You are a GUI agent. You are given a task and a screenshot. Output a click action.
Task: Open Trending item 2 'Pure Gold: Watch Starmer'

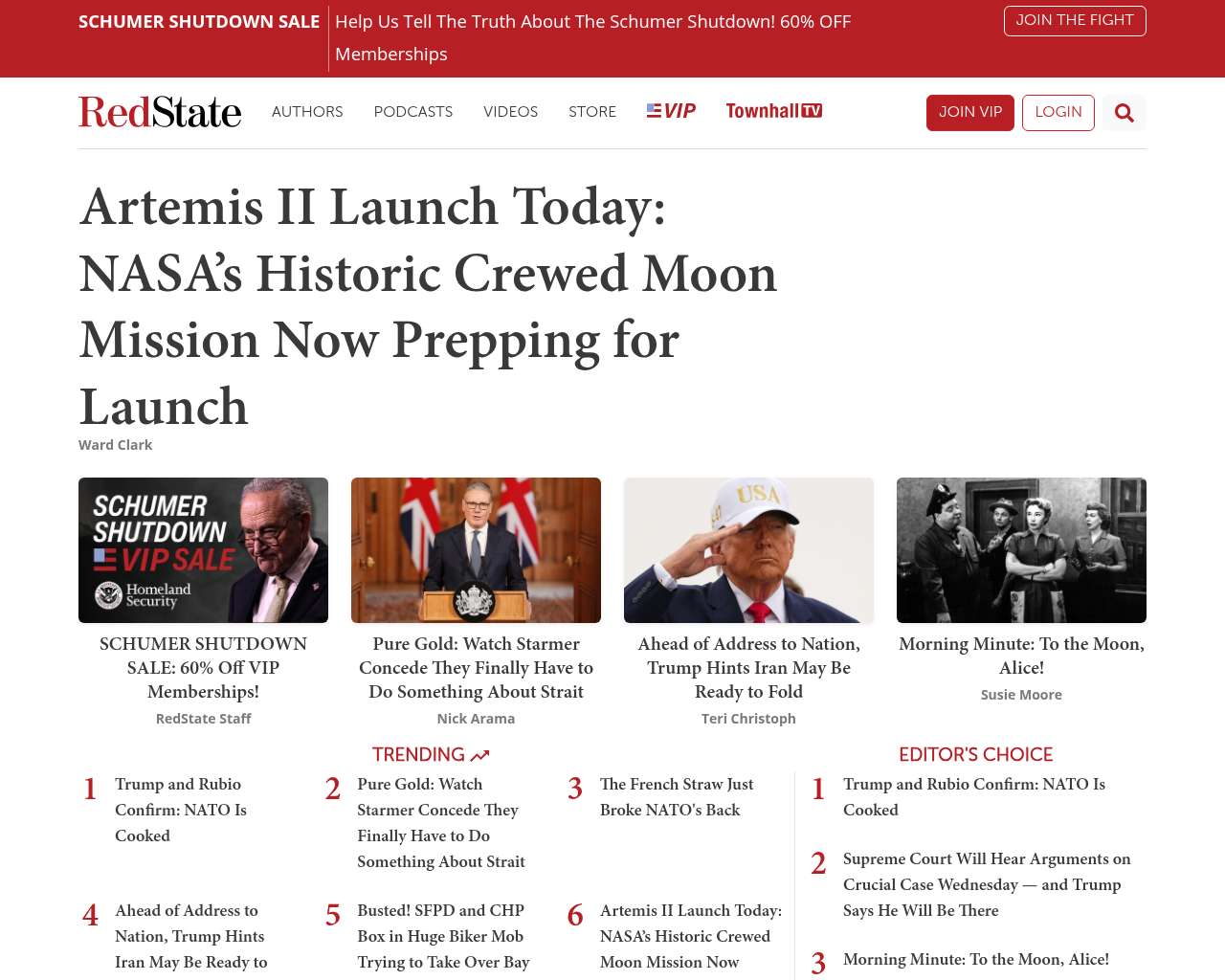[441, 823]
